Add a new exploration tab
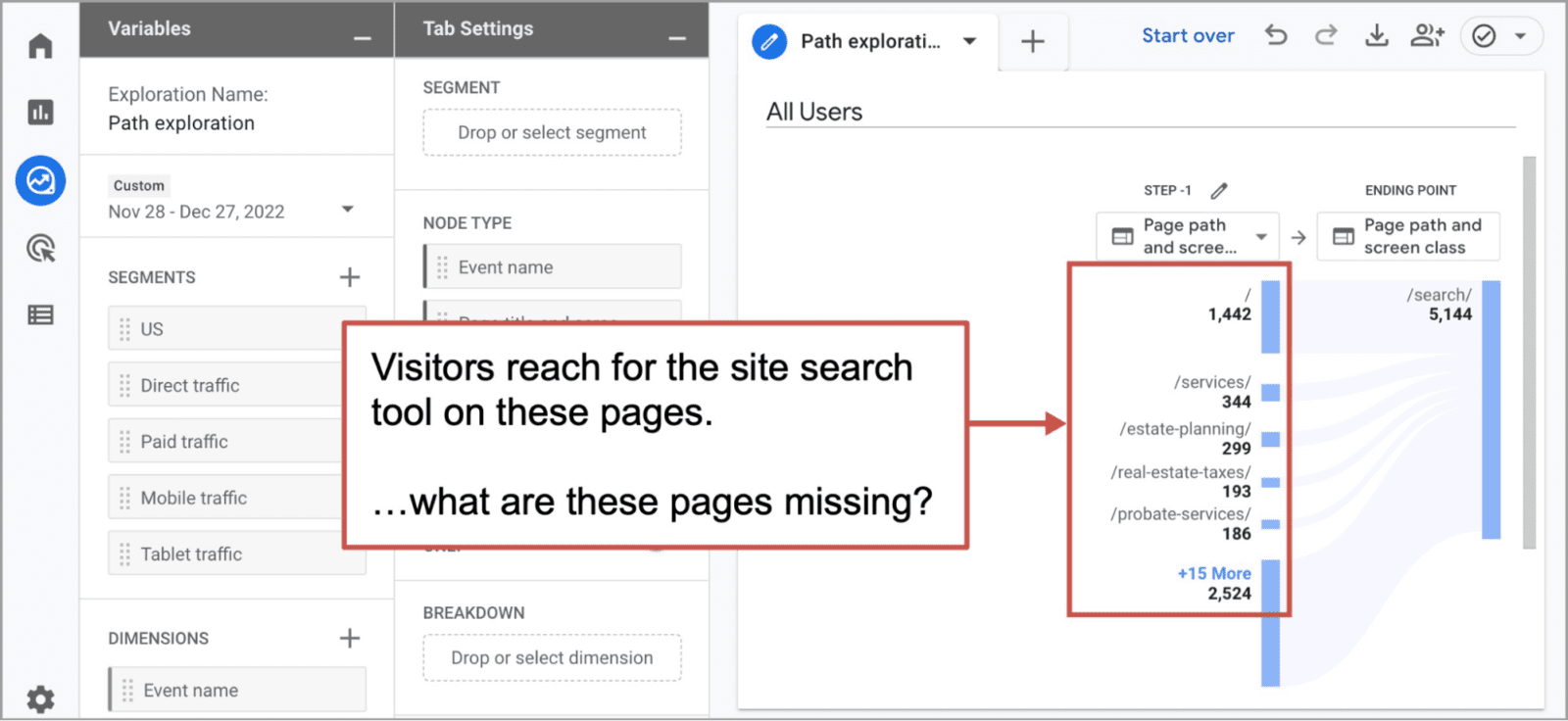This screenshot has width=1568, height=721. point(1033,41)
